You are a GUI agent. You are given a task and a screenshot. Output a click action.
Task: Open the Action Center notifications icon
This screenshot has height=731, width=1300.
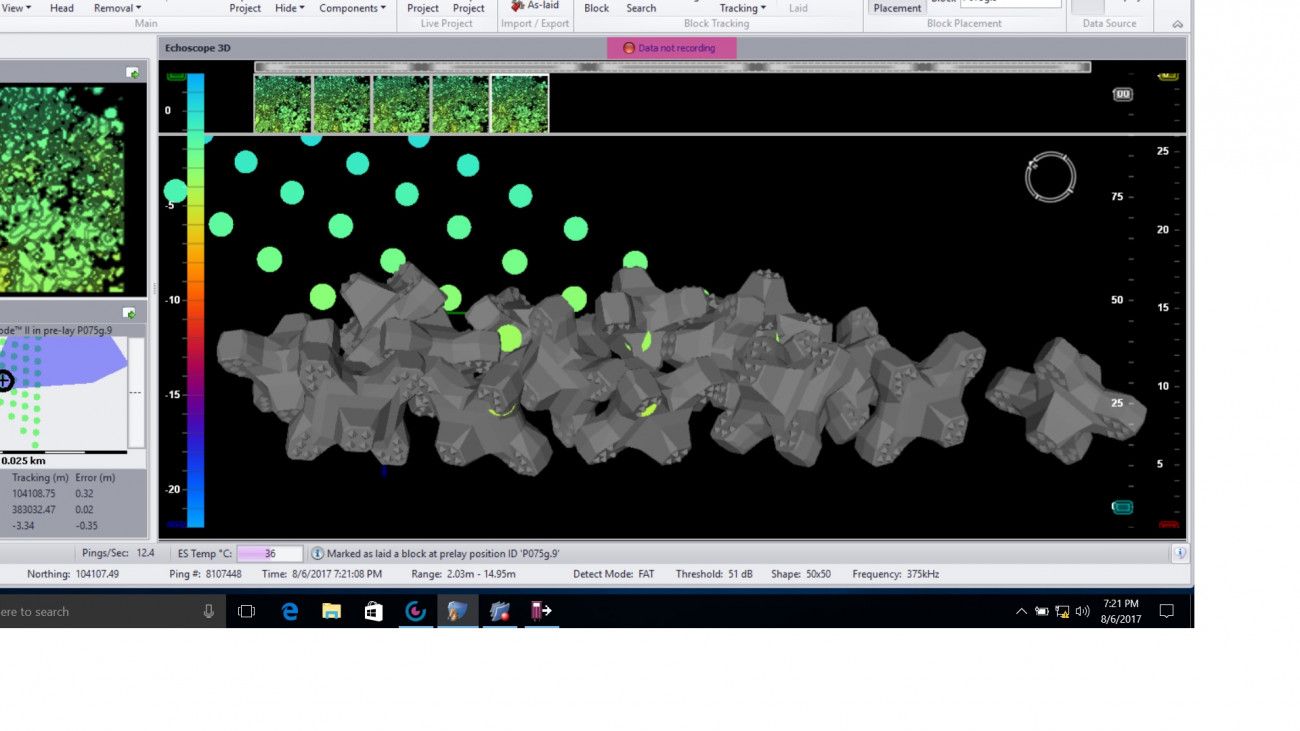(x=1166, y=611)
